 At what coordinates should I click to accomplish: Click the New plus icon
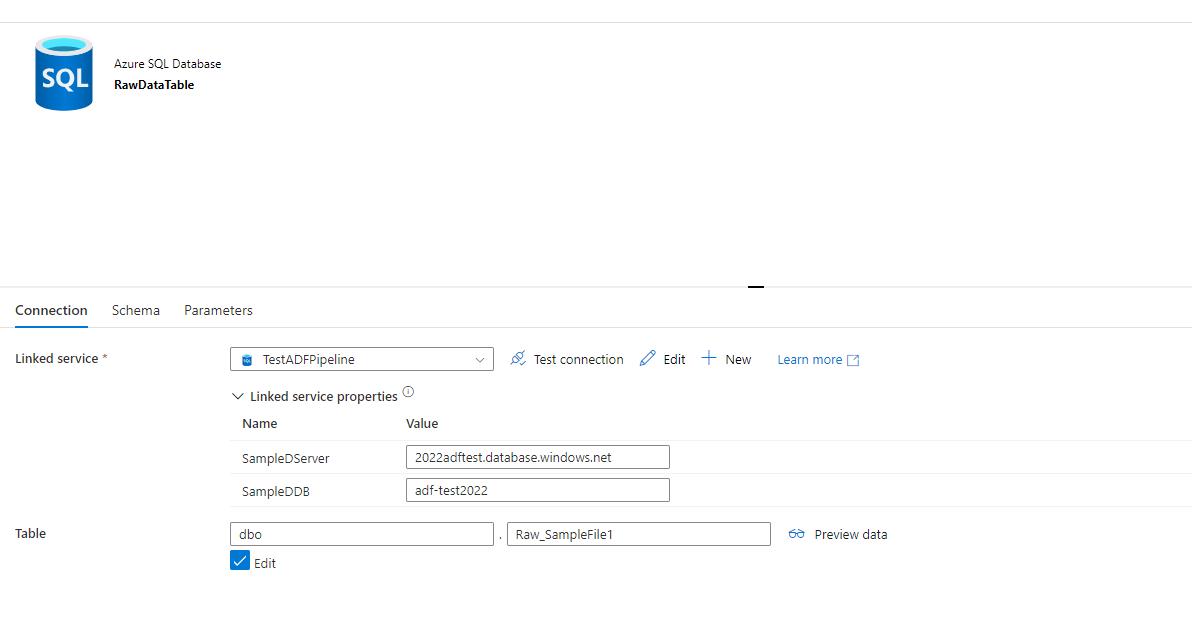point(709,359)
